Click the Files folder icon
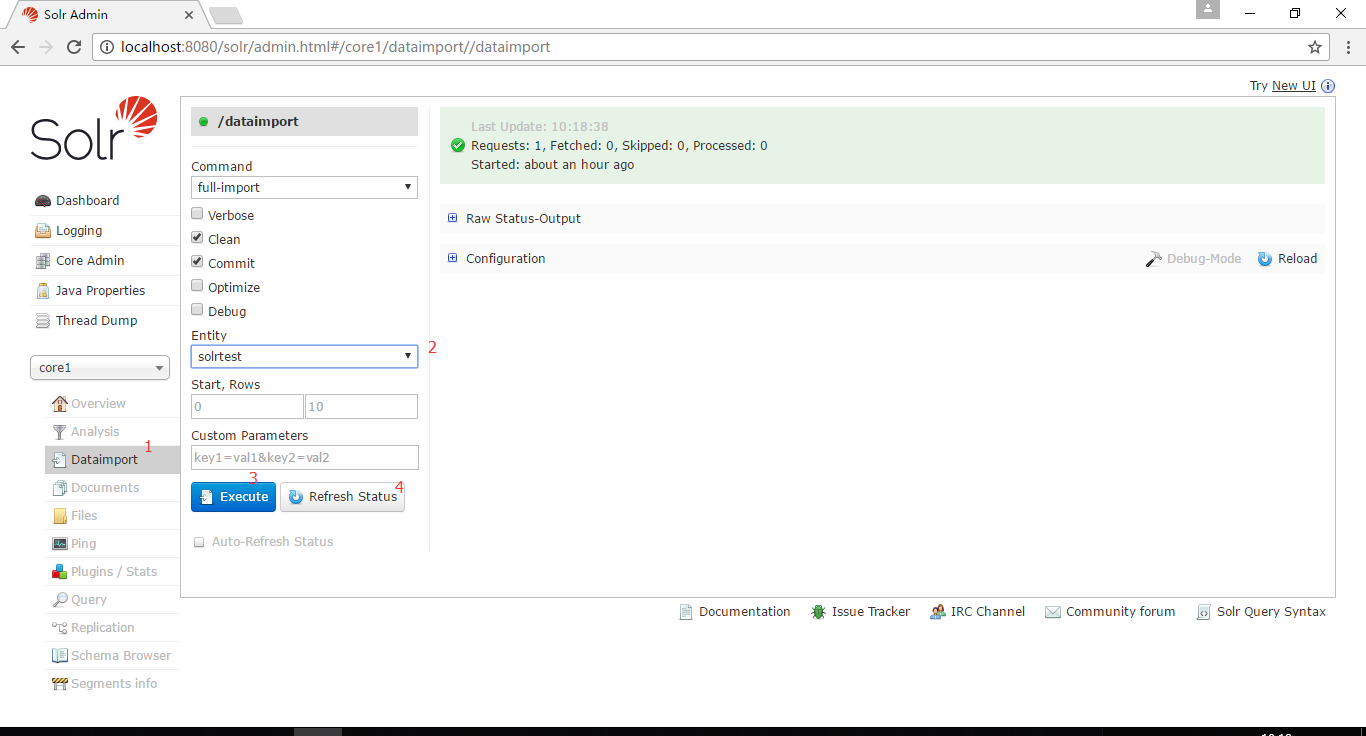Image resolution: width=1366 pixels, height=736 pixels. tap(60, 516)
